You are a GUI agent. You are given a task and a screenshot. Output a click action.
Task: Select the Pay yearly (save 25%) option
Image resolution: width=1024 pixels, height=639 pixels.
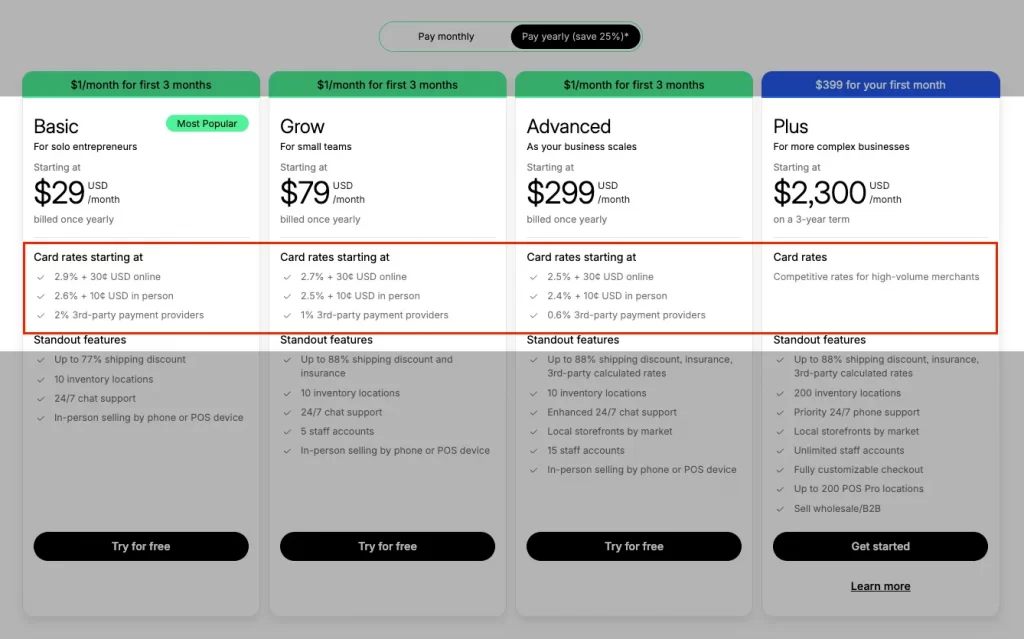point(573,36)
